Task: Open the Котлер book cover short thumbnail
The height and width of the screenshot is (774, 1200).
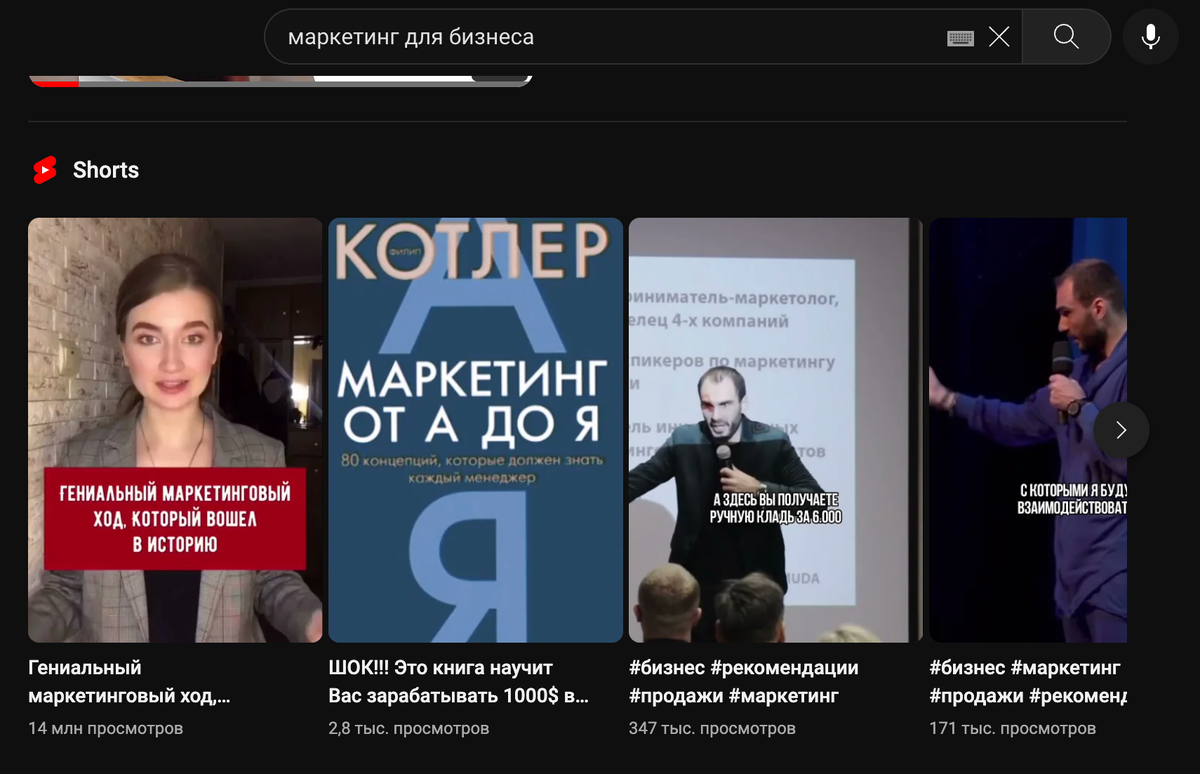Action: click(476, 430)
